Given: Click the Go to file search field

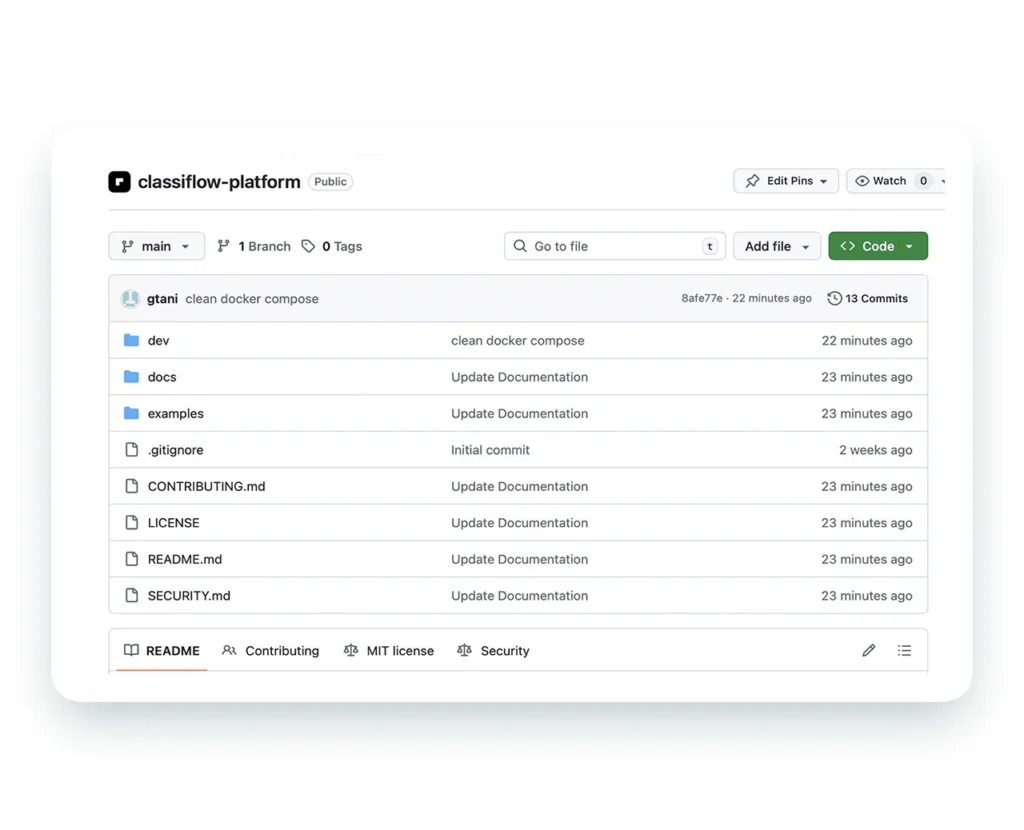Looking at the screenshot, I should coord(614,246).
